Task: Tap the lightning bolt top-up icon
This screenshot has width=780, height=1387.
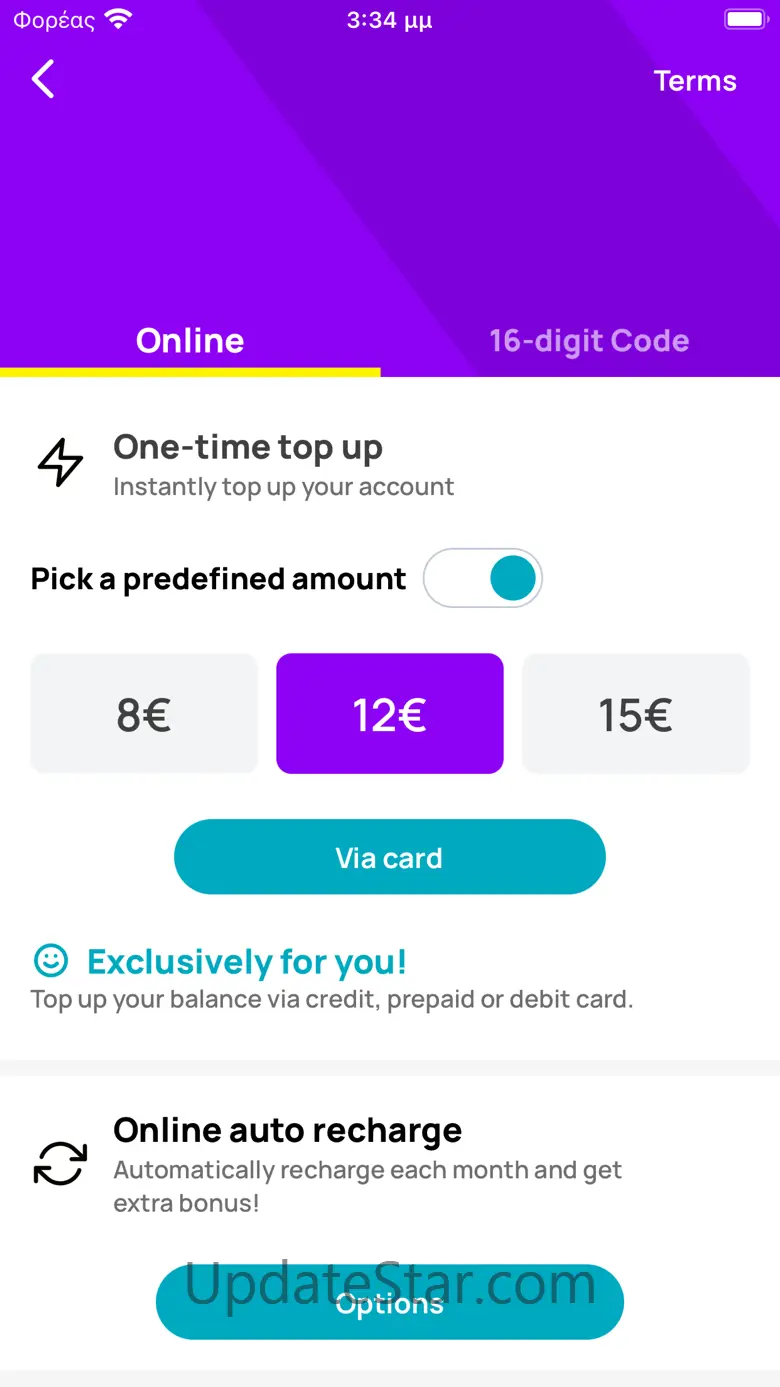Action: click(60, 463)
